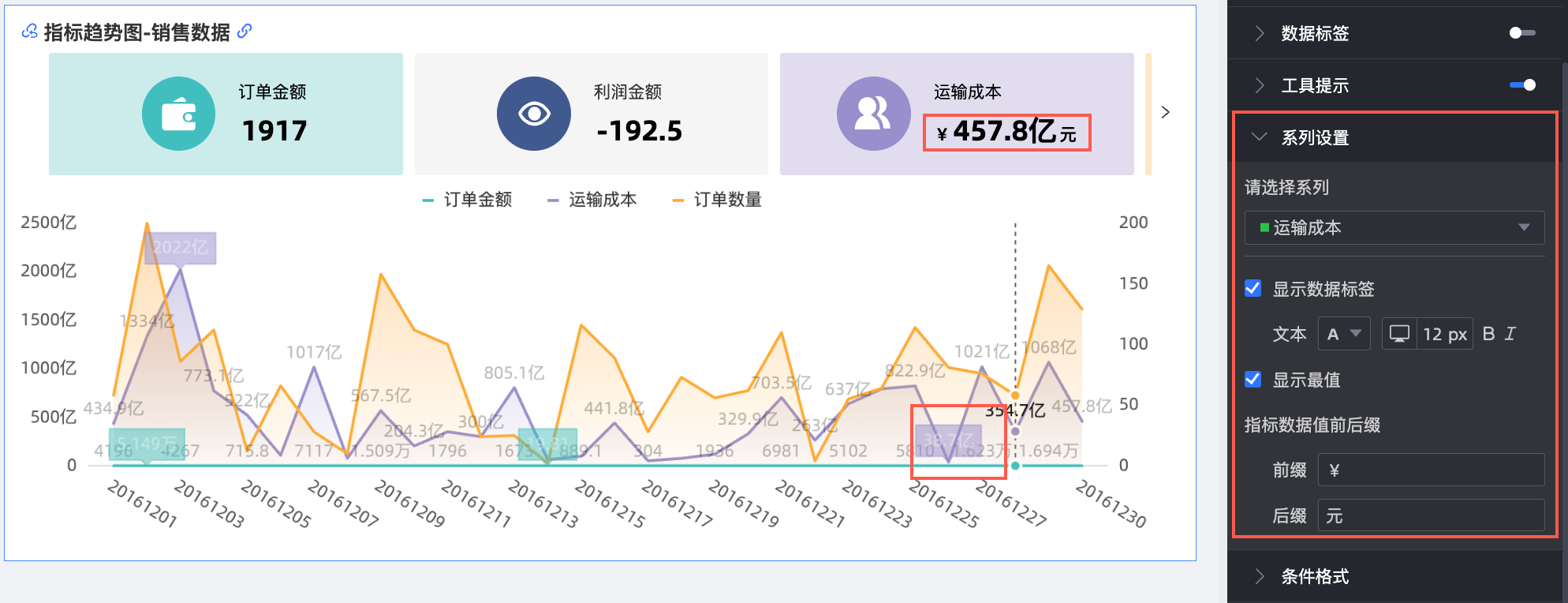Screen dimensions: 1568x603
Task: Apply bold to data label text
Action: click(1488, 334)
